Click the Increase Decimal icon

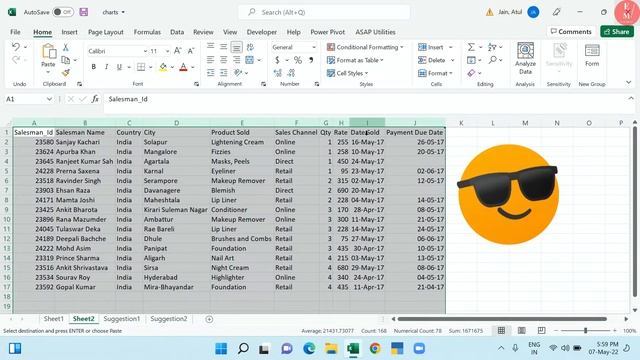click(x=278, y=73)
